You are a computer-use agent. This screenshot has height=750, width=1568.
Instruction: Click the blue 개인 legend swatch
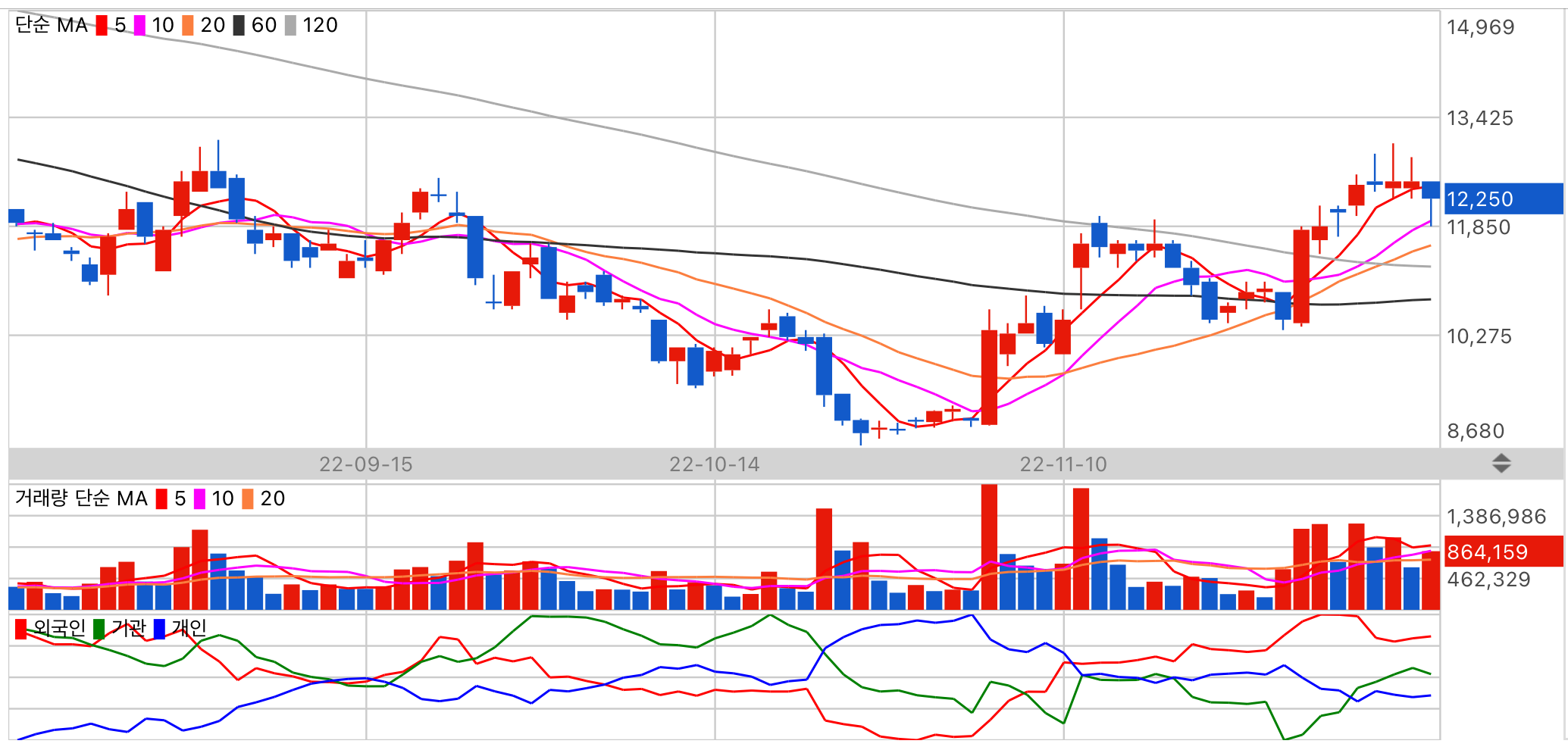tap(159, 629)
